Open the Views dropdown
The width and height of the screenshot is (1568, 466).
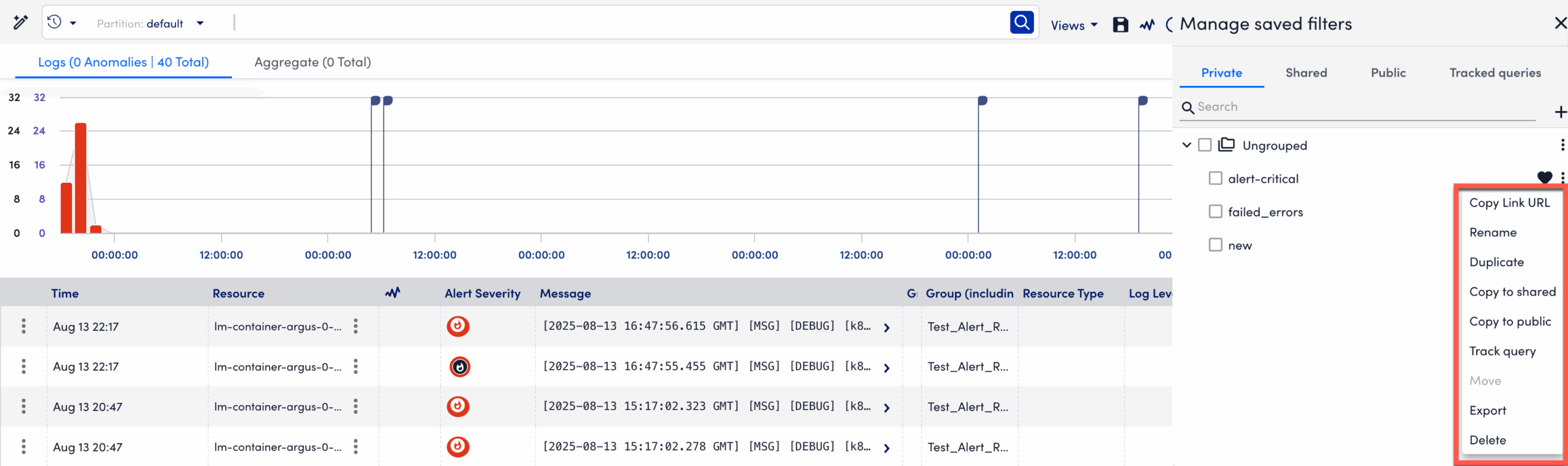pyautogui.click(x=1074, y=25)
